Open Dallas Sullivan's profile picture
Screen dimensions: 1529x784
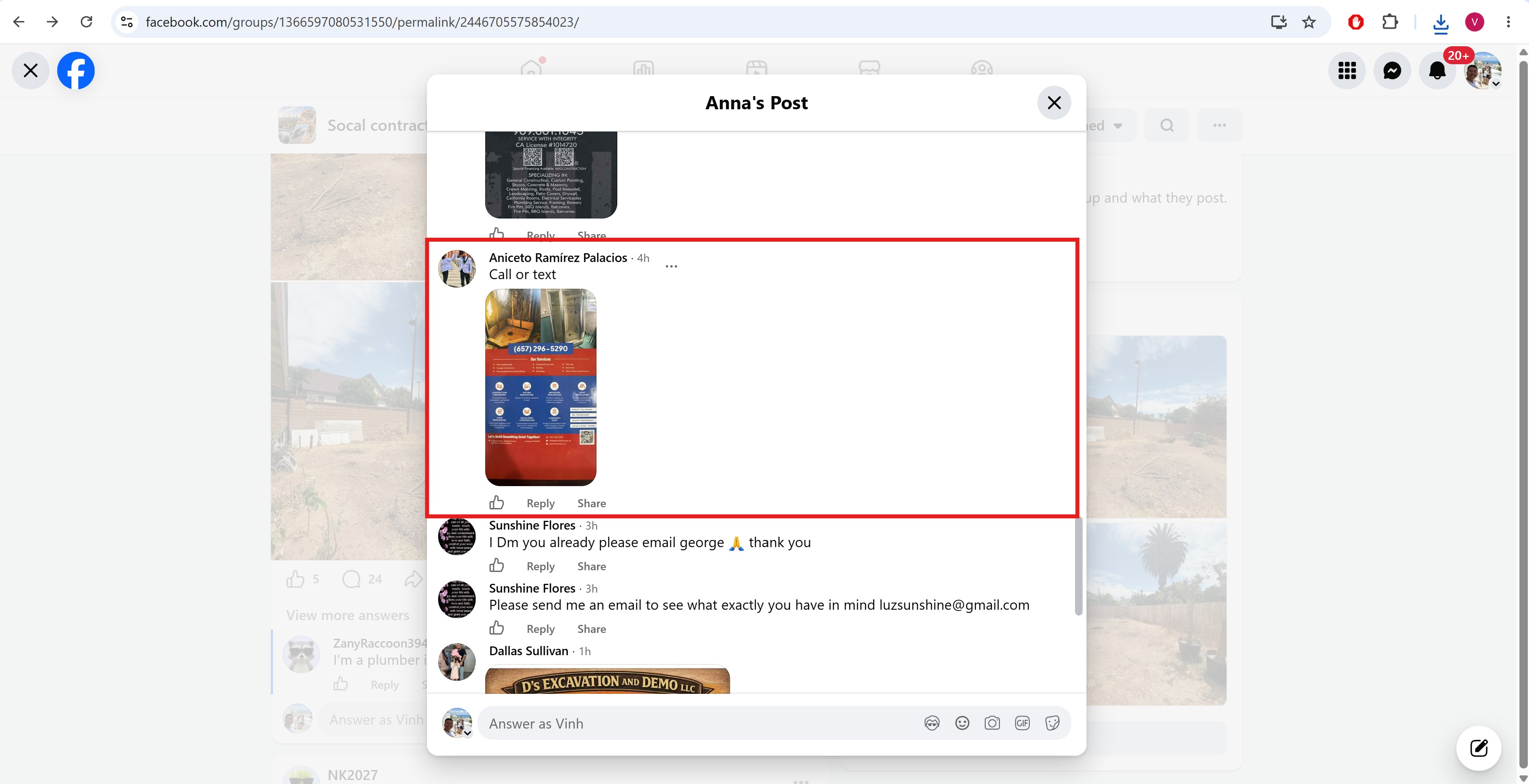tap(457, 662)
